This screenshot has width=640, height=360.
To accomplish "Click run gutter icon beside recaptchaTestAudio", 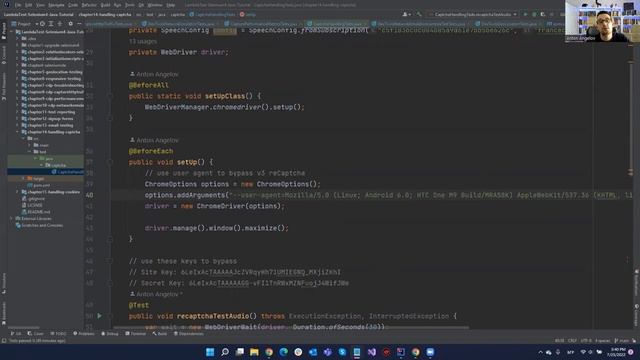I will point(100,316).
